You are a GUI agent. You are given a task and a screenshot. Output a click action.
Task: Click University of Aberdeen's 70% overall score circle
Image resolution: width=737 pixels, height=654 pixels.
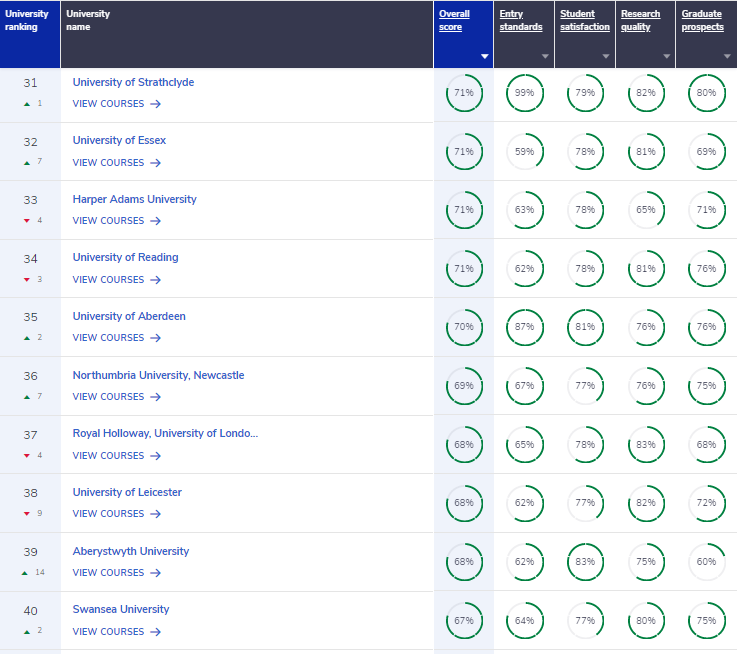tap(464, 327)
